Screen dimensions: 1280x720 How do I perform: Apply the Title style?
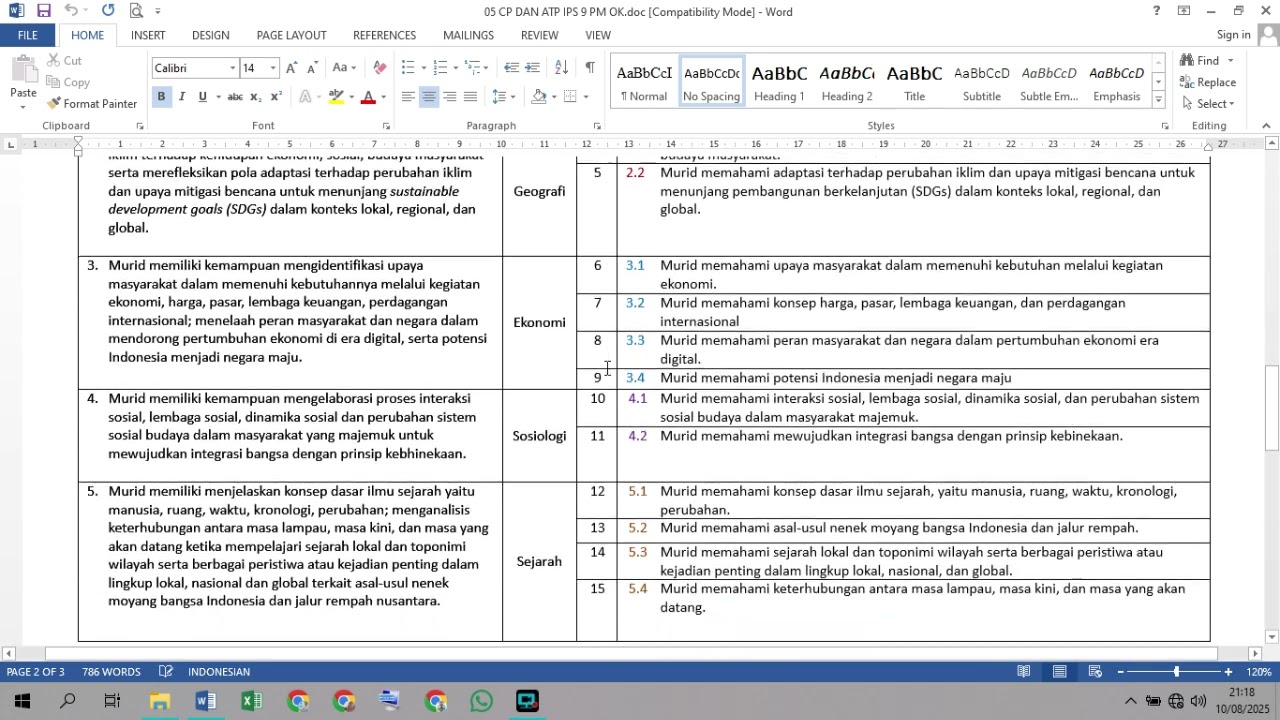[x=914, y=82]
